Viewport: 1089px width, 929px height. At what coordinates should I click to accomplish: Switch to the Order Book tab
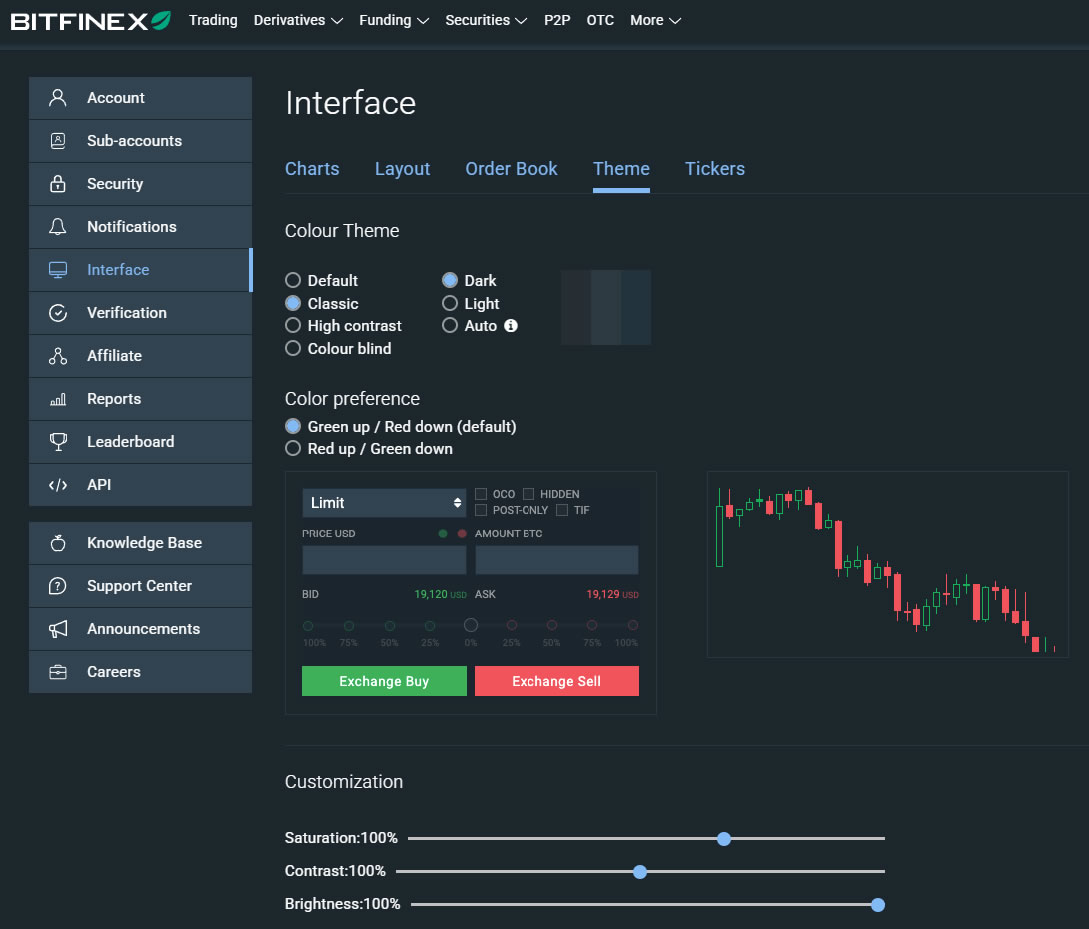pyautogui.click(x=511, y=169)
